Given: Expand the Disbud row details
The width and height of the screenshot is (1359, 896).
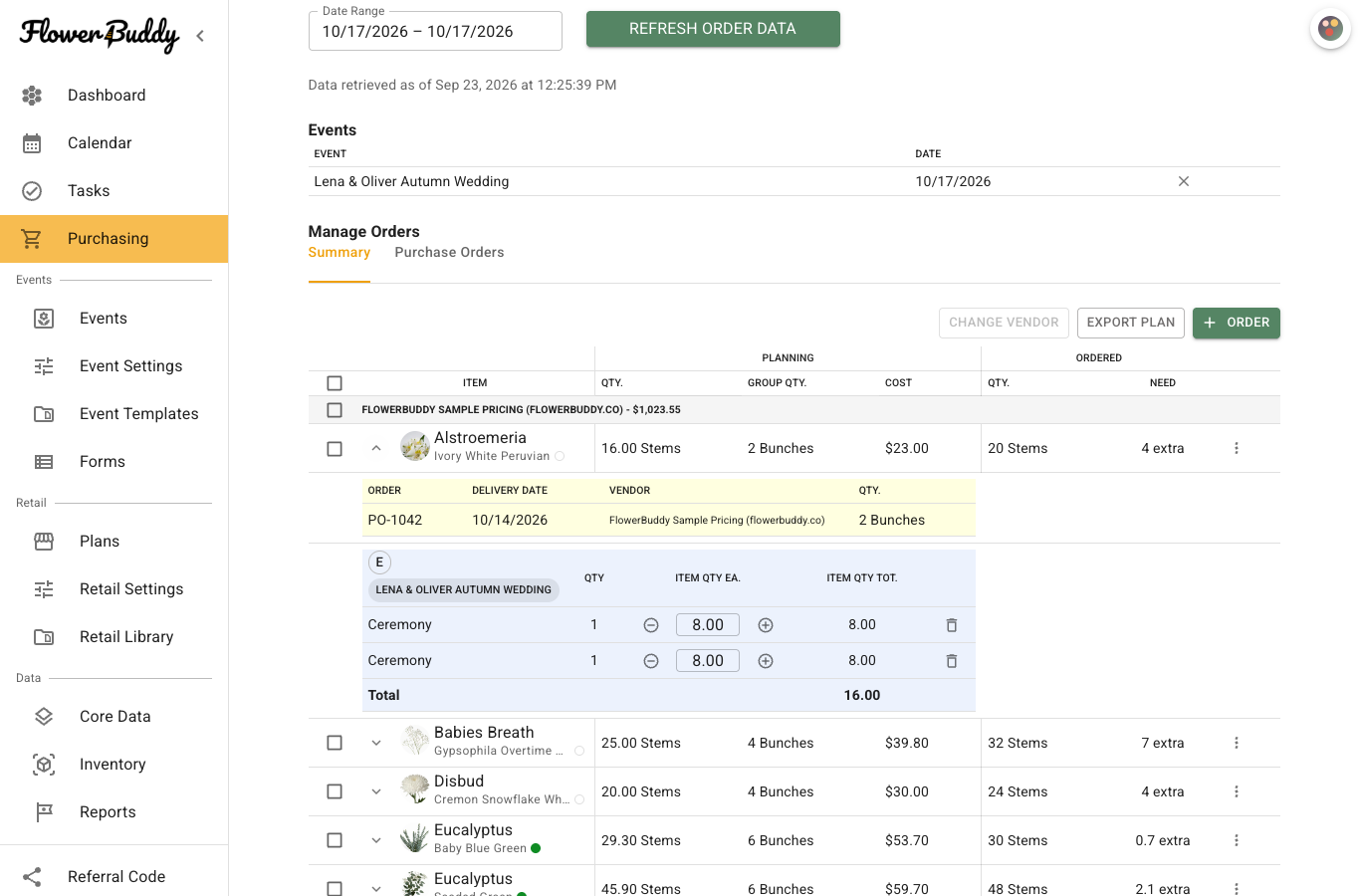Looking at the screenshot, I should coord(376,791).
